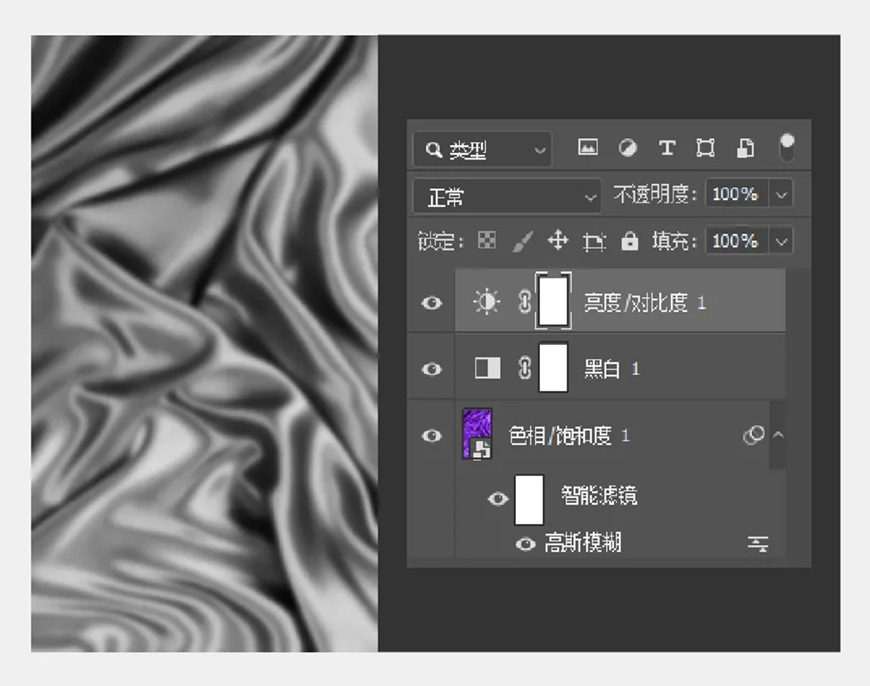Click the pixel layers filter icon
The width and height of the screenshot is (870, 686).
588,147
